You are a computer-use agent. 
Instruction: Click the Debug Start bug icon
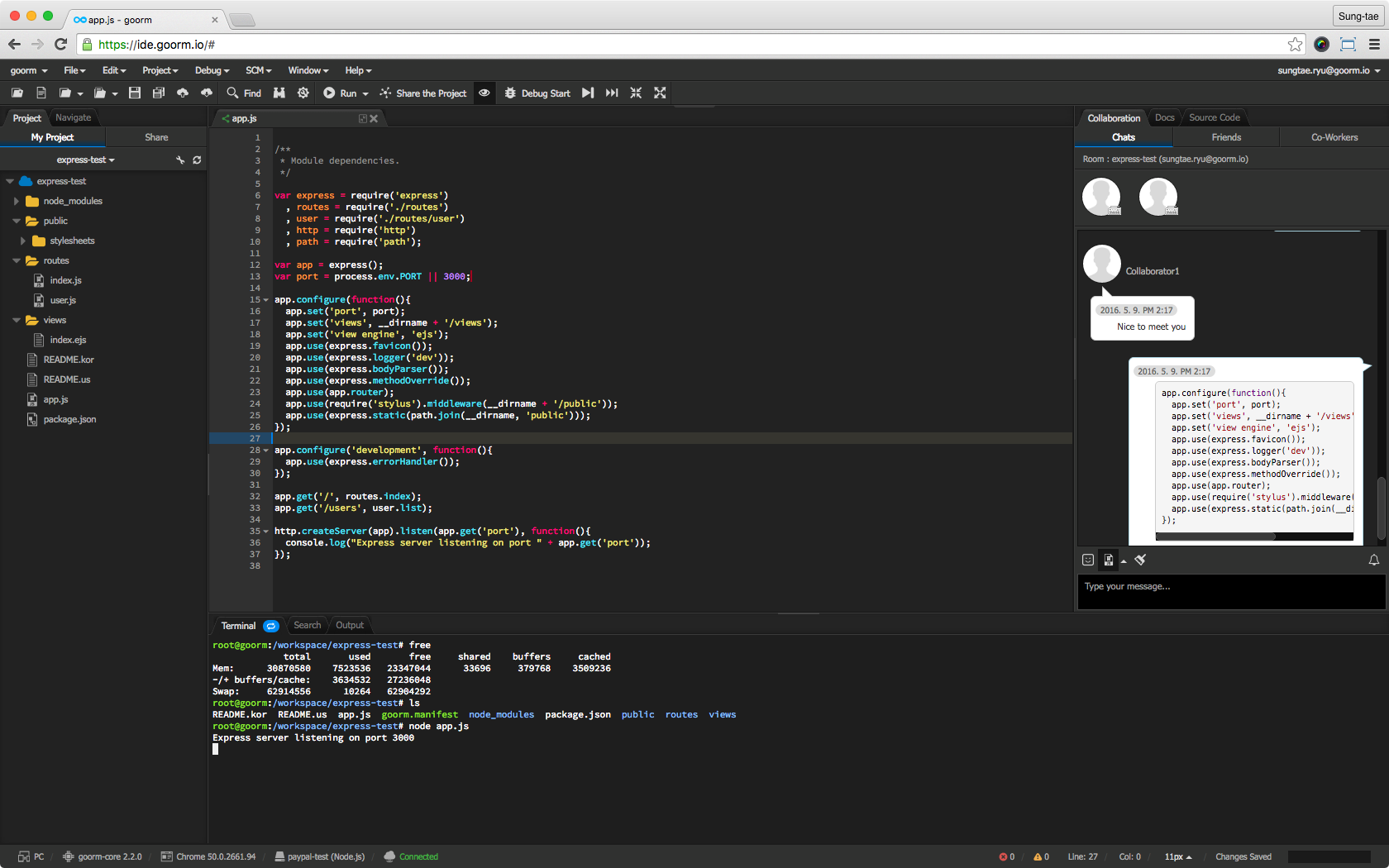(x=510, y=93)
